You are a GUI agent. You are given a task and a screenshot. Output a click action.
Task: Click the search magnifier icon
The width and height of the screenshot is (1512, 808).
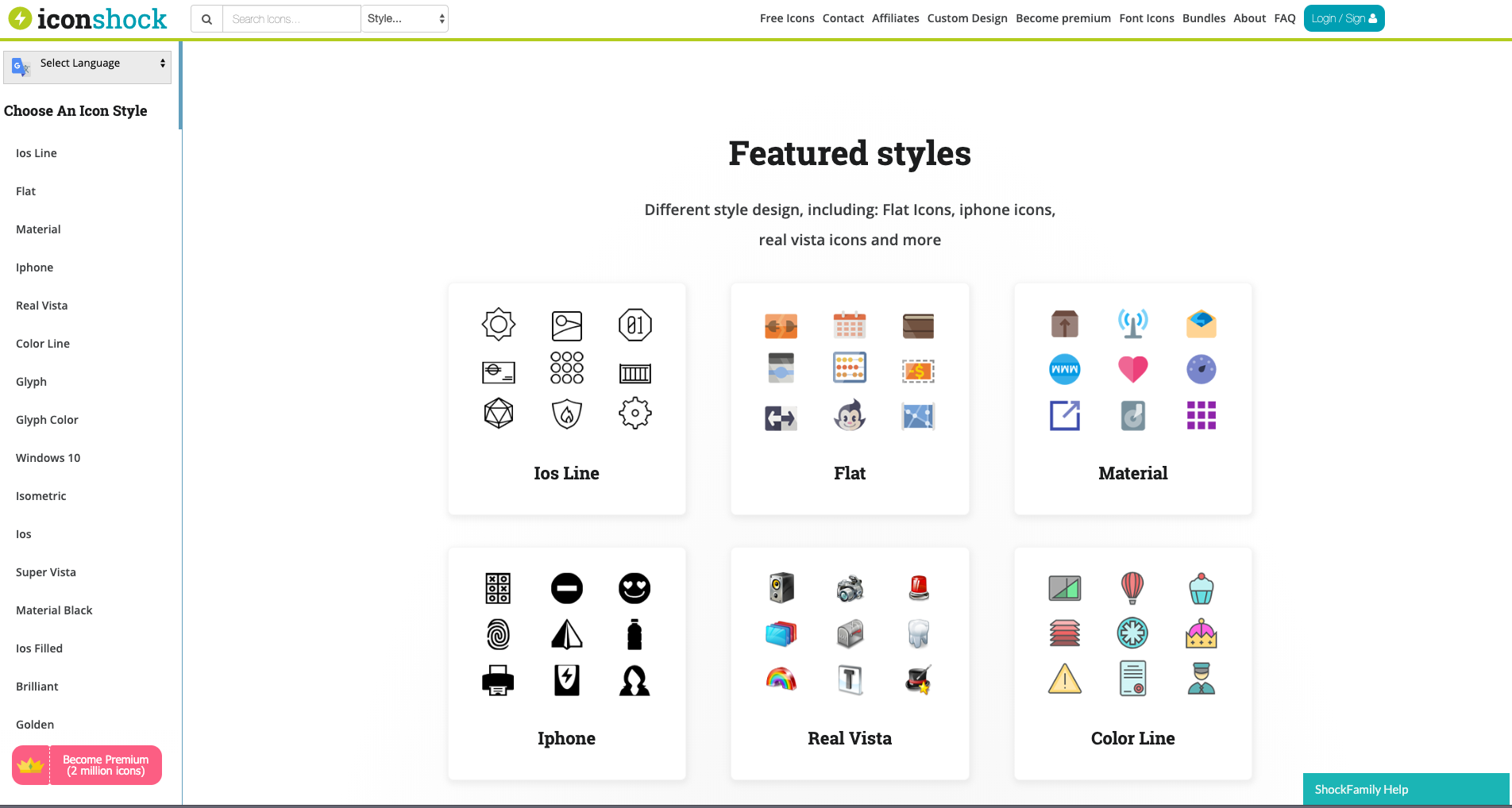(206, 18)
